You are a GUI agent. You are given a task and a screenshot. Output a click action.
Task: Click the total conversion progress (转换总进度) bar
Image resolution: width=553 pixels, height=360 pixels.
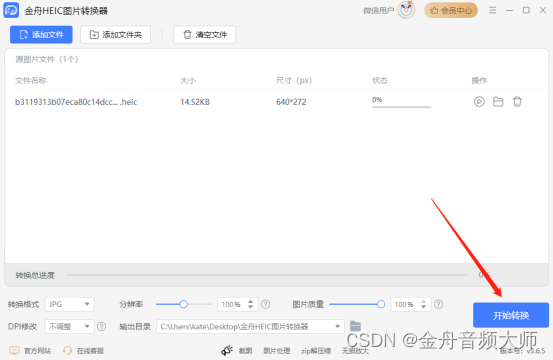(x=267, y=275)
